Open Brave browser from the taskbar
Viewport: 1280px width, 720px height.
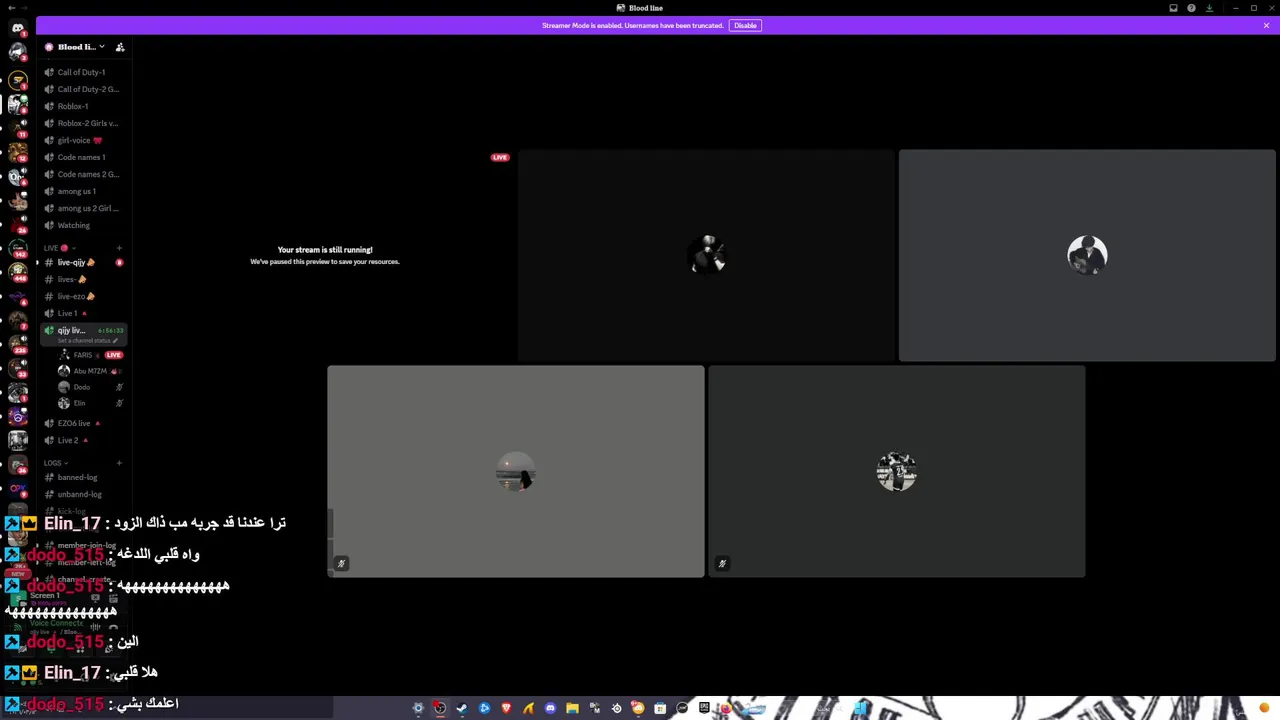point(506,708)
